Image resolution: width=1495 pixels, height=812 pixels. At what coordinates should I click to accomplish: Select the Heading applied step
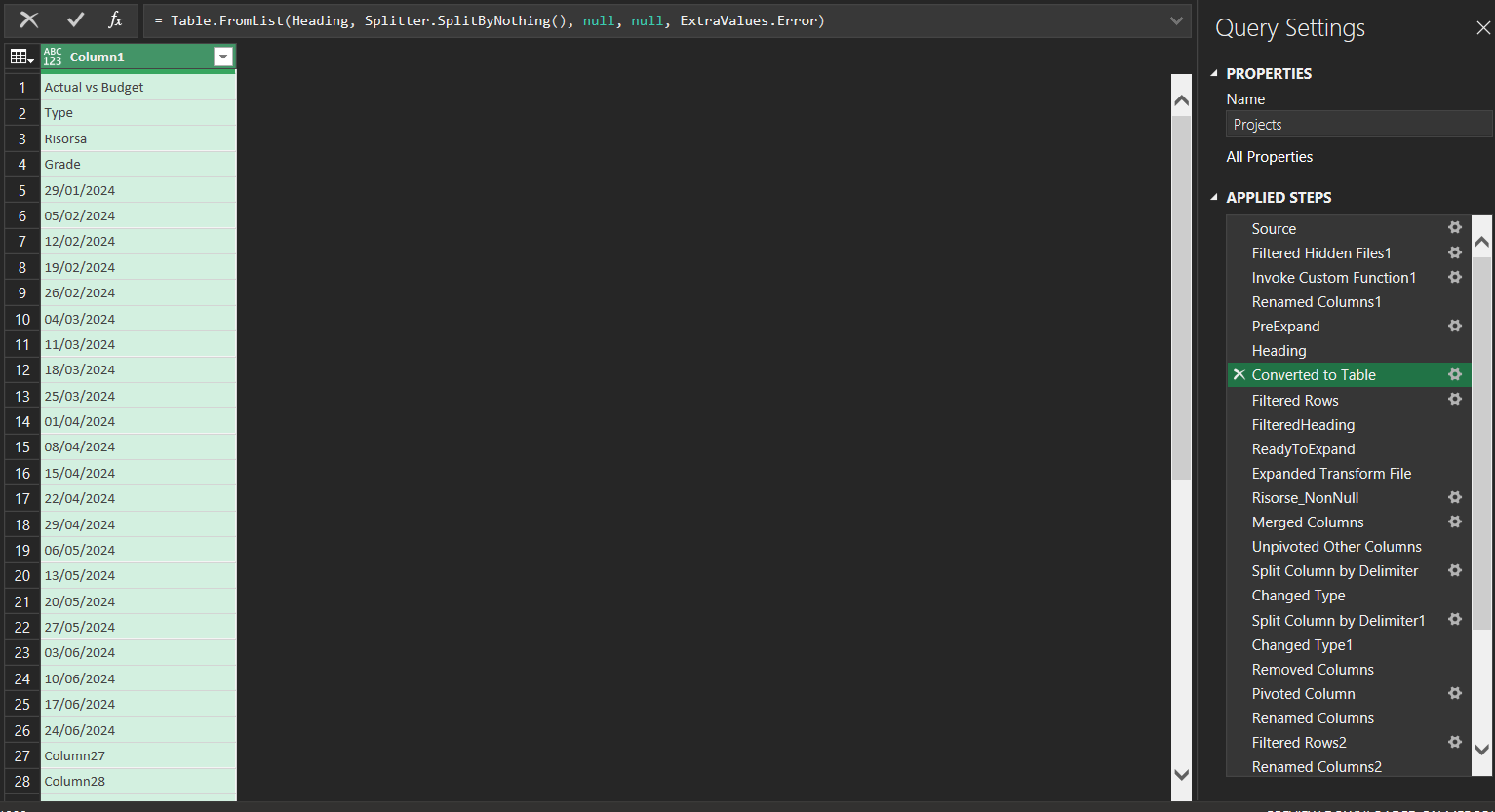(1279, 351)
